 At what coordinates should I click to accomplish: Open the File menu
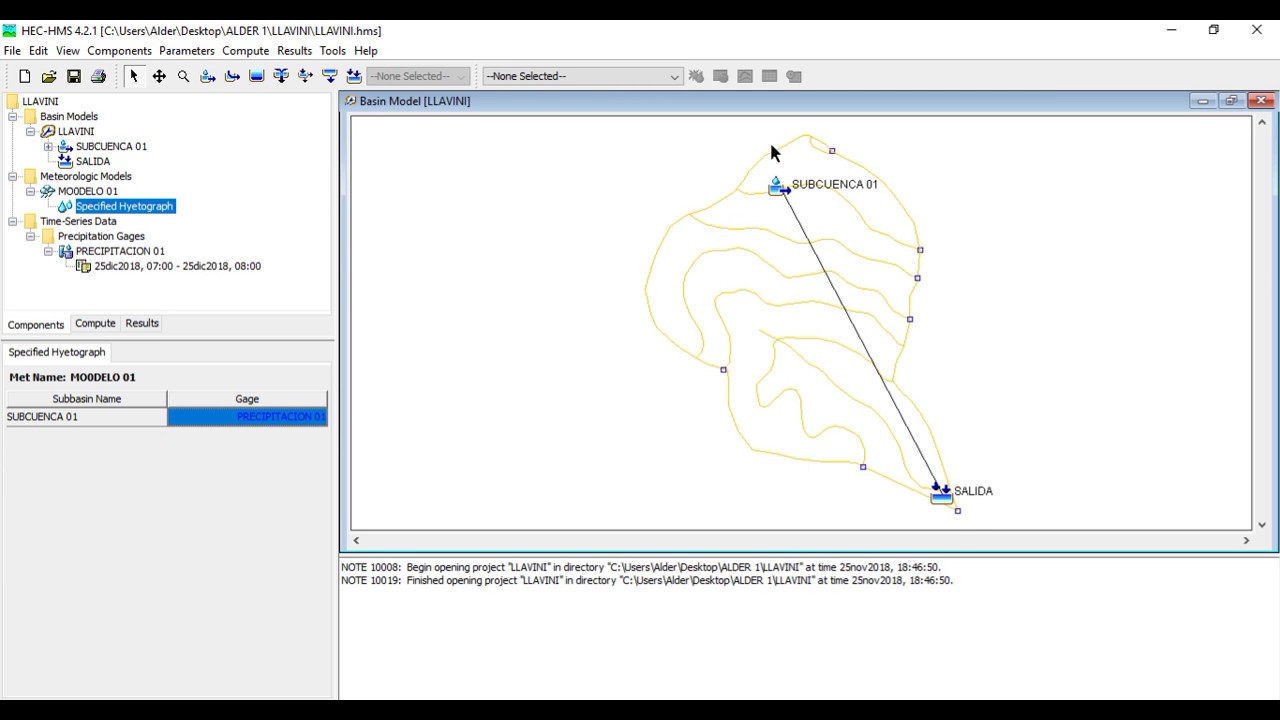point(12,51)
